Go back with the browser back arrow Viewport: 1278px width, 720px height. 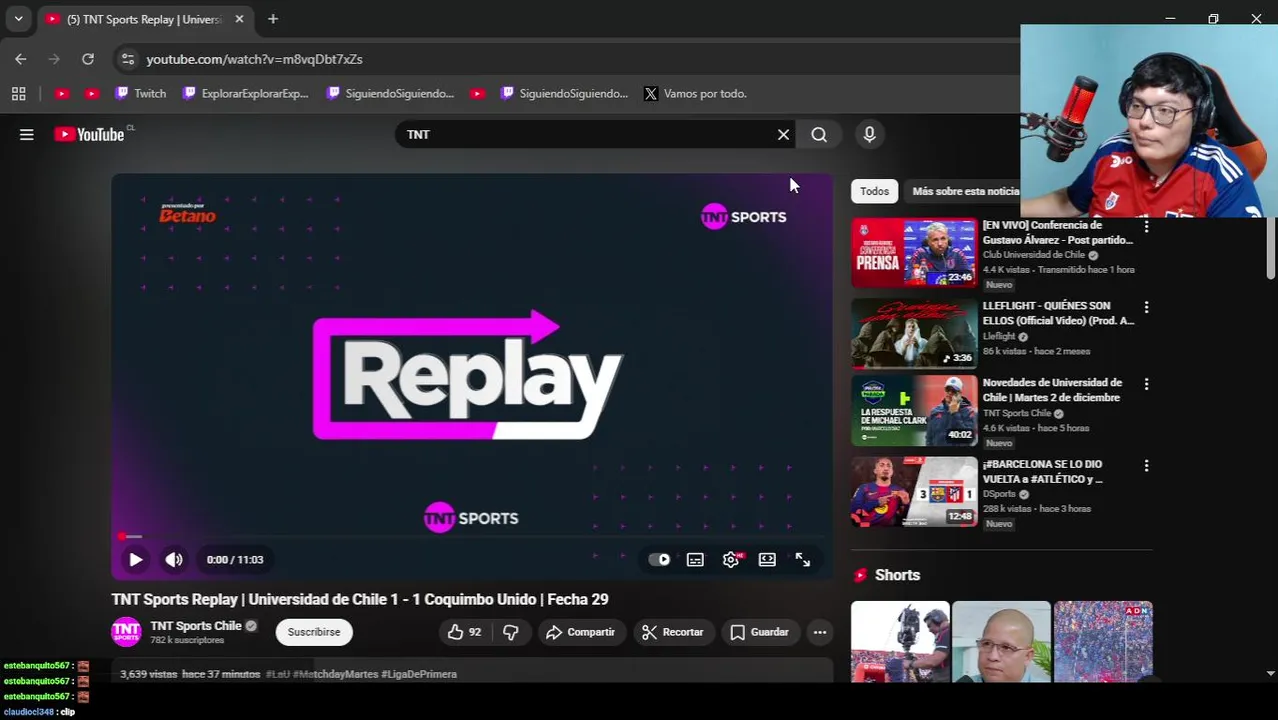click(x=21, y=59)
